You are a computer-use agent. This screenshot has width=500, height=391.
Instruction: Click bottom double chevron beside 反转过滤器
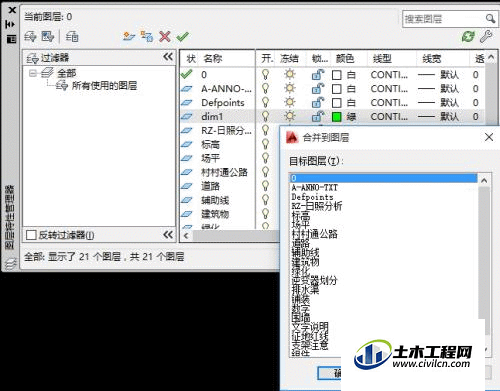click(168, 235)
